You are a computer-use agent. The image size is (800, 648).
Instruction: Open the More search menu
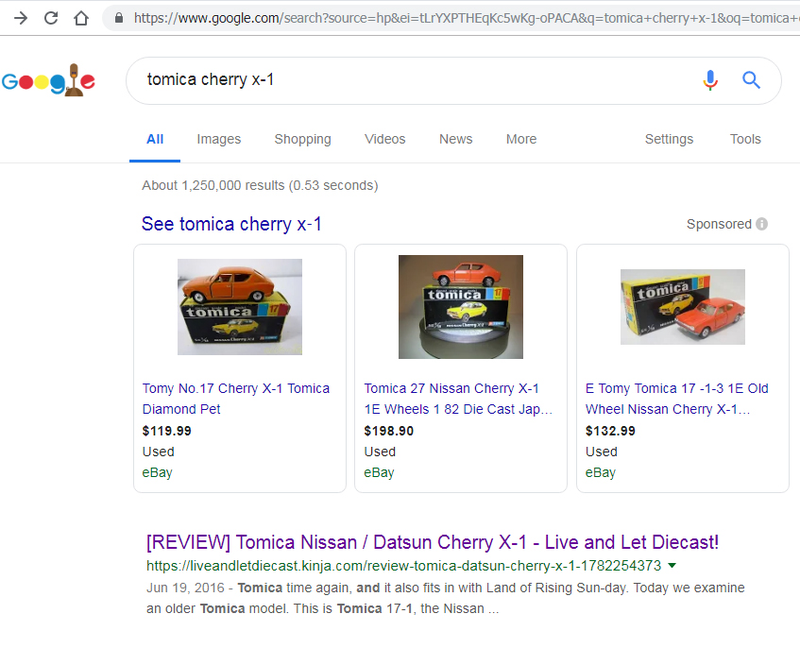coord(521,139)
